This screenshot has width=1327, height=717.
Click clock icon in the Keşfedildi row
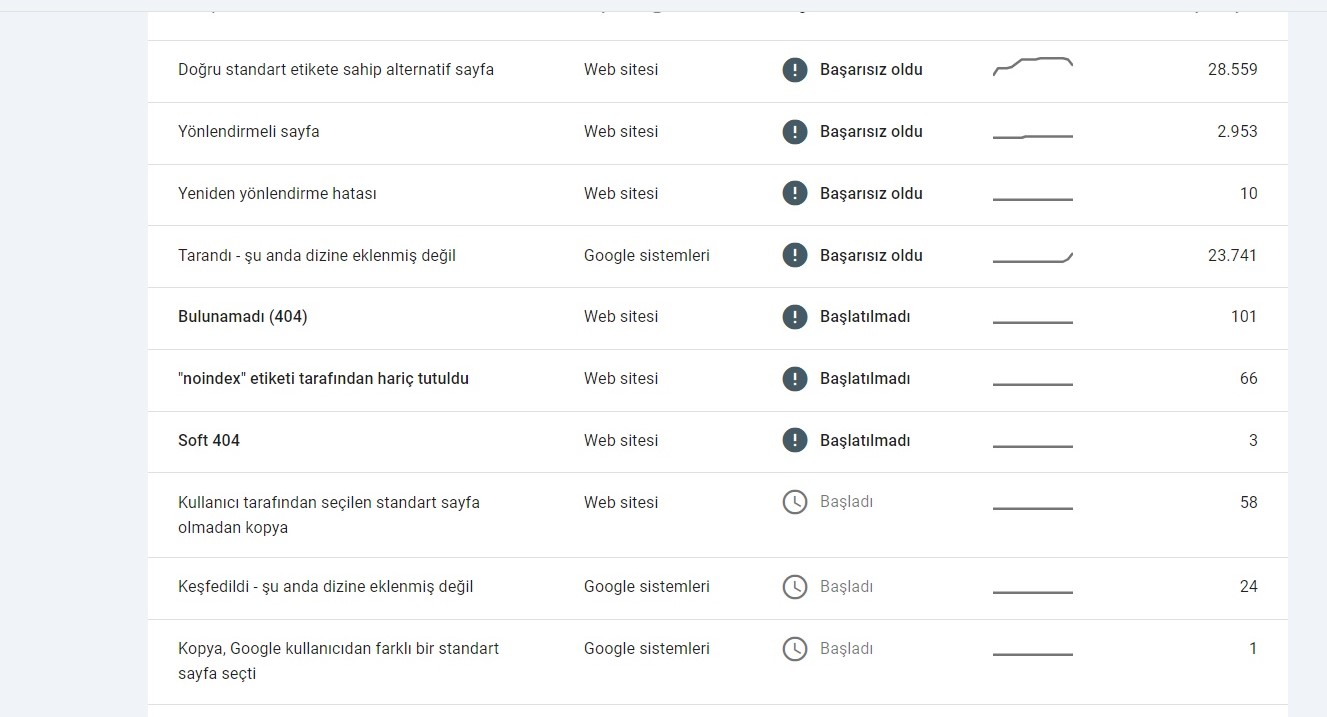pos(794,587)
